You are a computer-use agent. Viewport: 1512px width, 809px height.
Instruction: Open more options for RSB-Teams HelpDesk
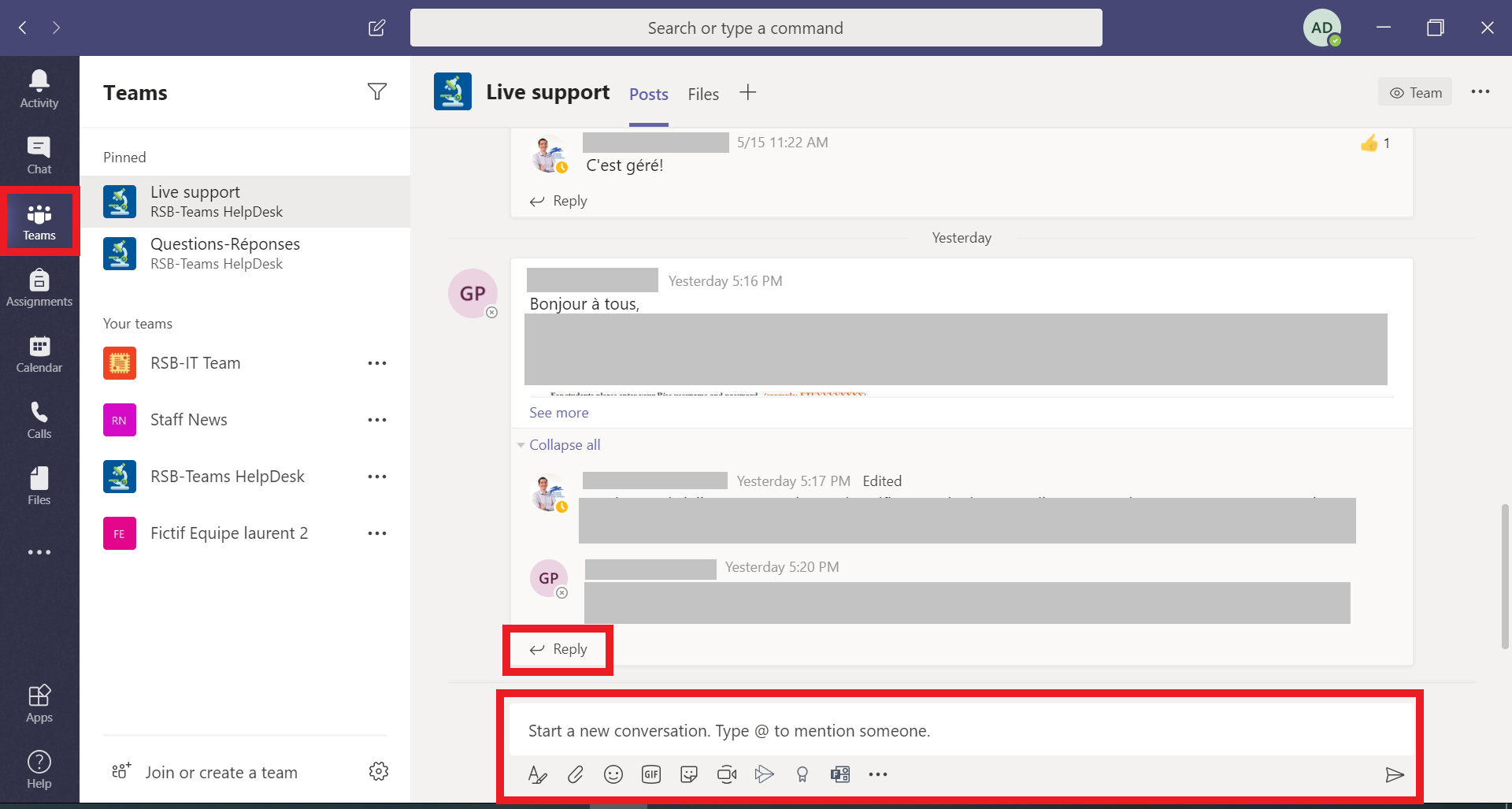coord(377,477)
